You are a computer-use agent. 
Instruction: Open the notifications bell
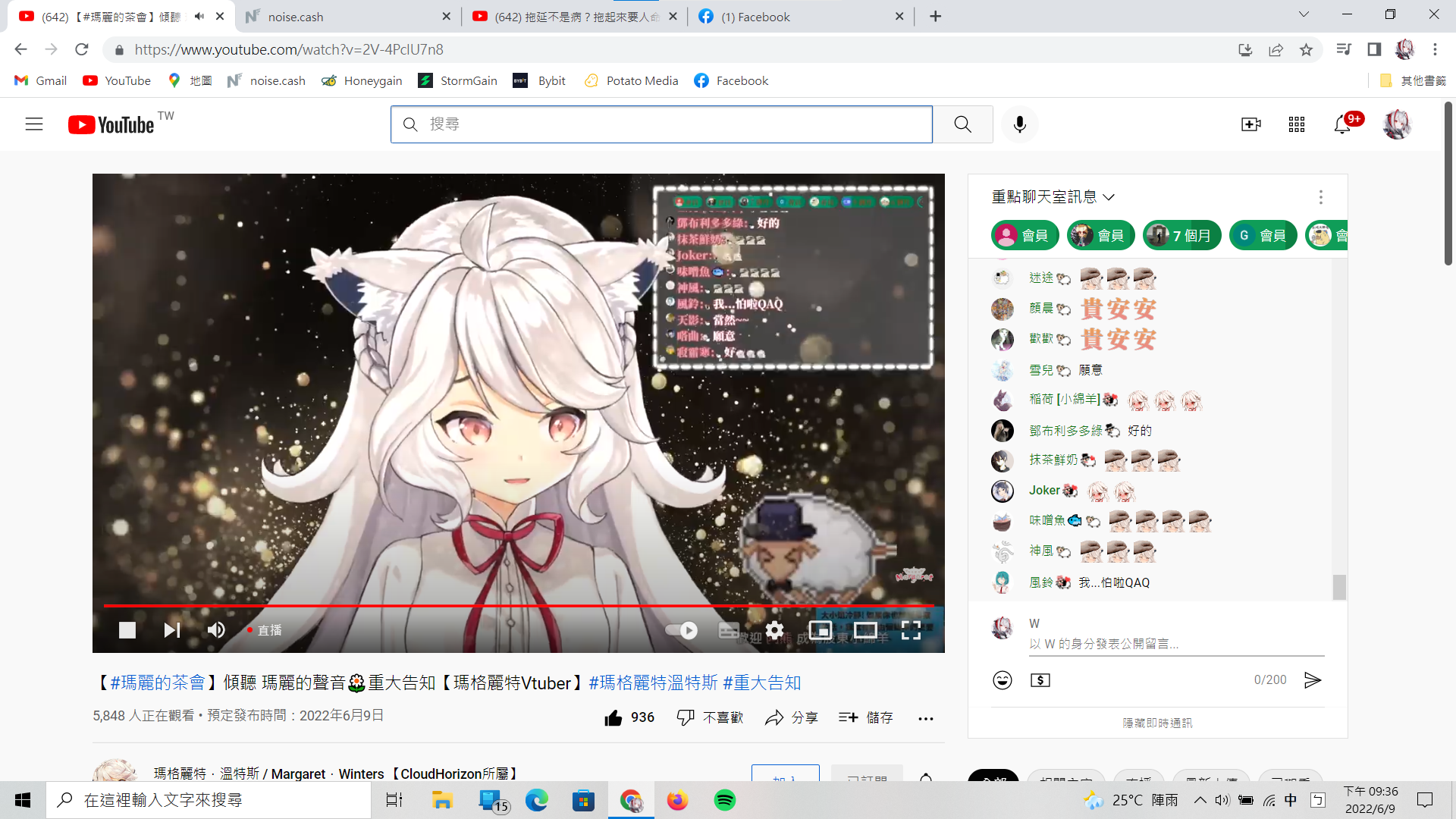pyautogui.click(x=1342, y=124)
